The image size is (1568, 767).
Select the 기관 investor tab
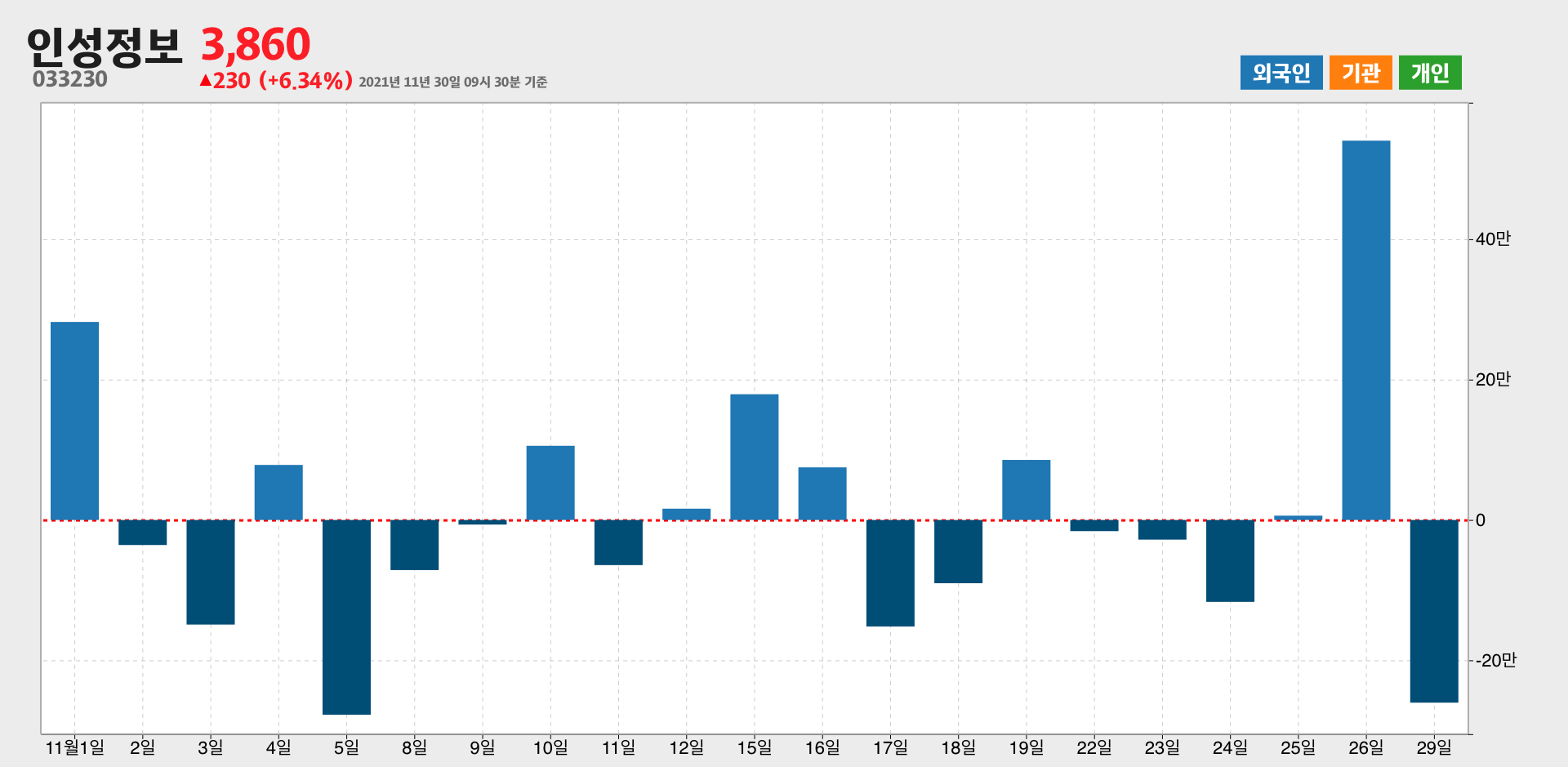click(x=1361, y=73)
